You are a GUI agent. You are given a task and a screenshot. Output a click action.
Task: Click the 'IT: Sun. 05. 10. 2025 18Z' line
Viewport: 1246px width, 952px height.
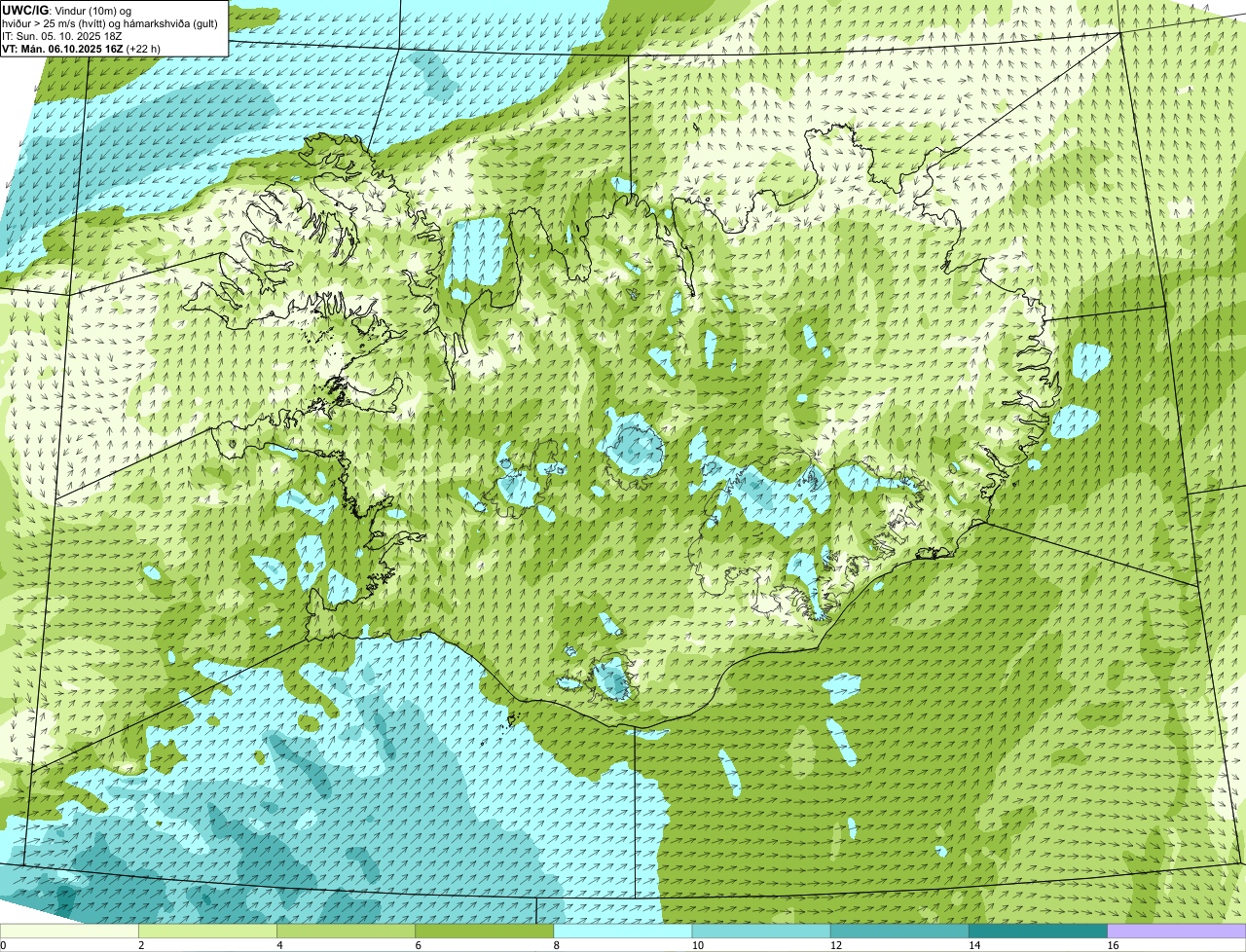pos(62,35)
